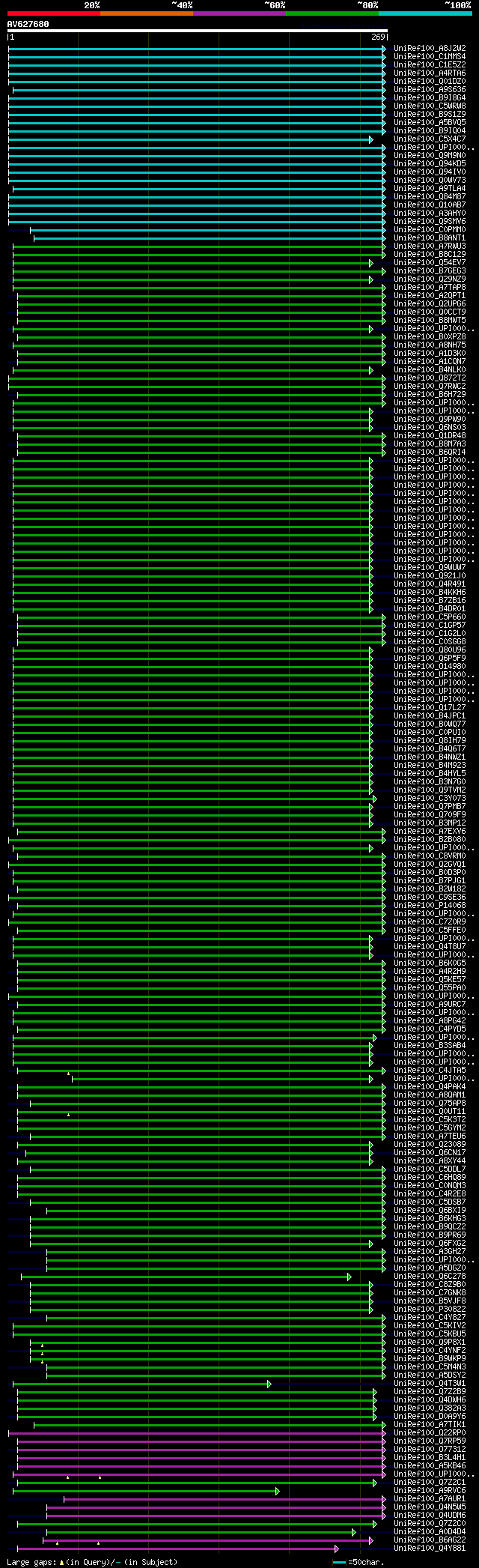
Task: Select the UniRef100_A5BVQ5 entry
Action: point(430,123)
